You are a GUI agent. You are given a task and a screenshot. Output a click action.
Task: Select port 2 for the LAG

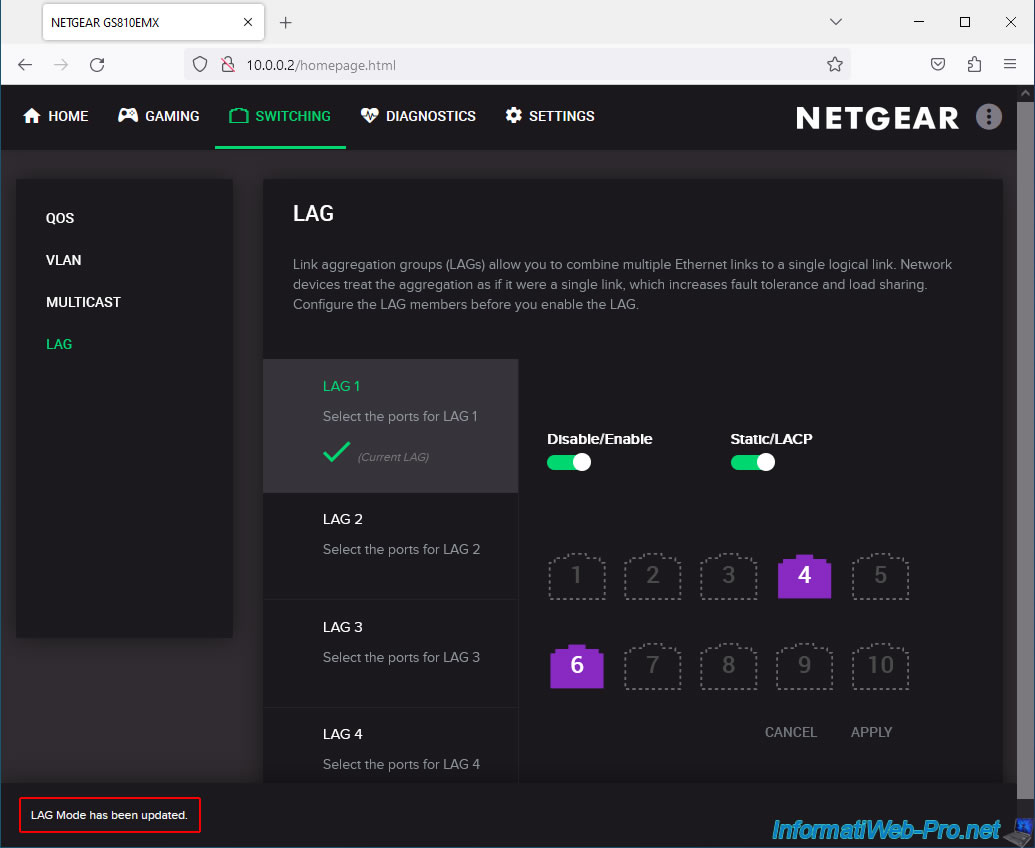point(652,576)
